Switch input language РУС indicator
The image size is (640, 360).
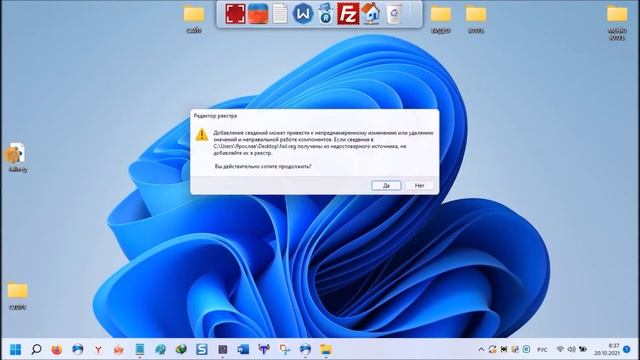pos(542,350)
